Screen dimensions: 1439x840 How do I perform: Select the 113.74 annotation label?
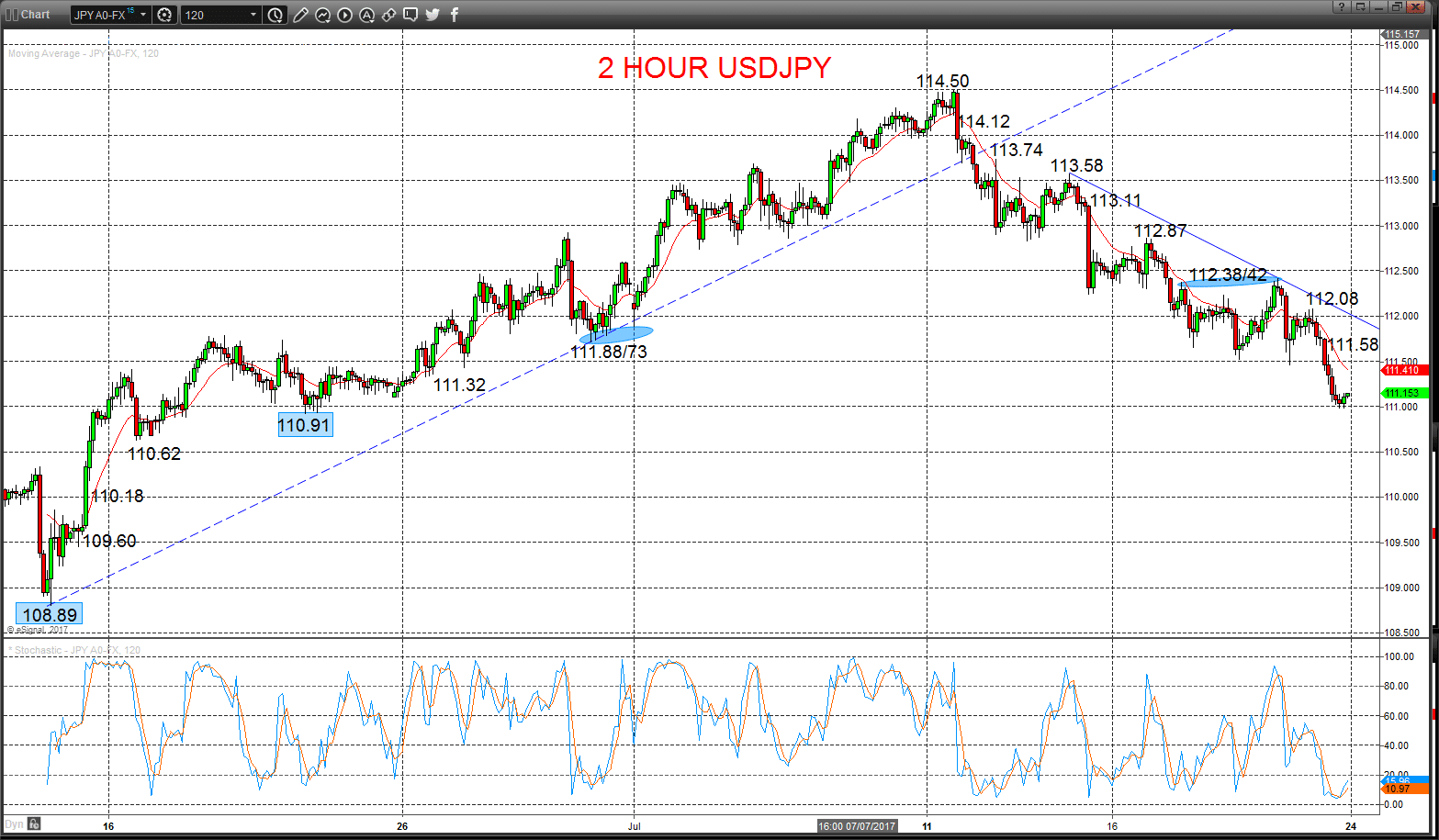tap(1017, 150)
